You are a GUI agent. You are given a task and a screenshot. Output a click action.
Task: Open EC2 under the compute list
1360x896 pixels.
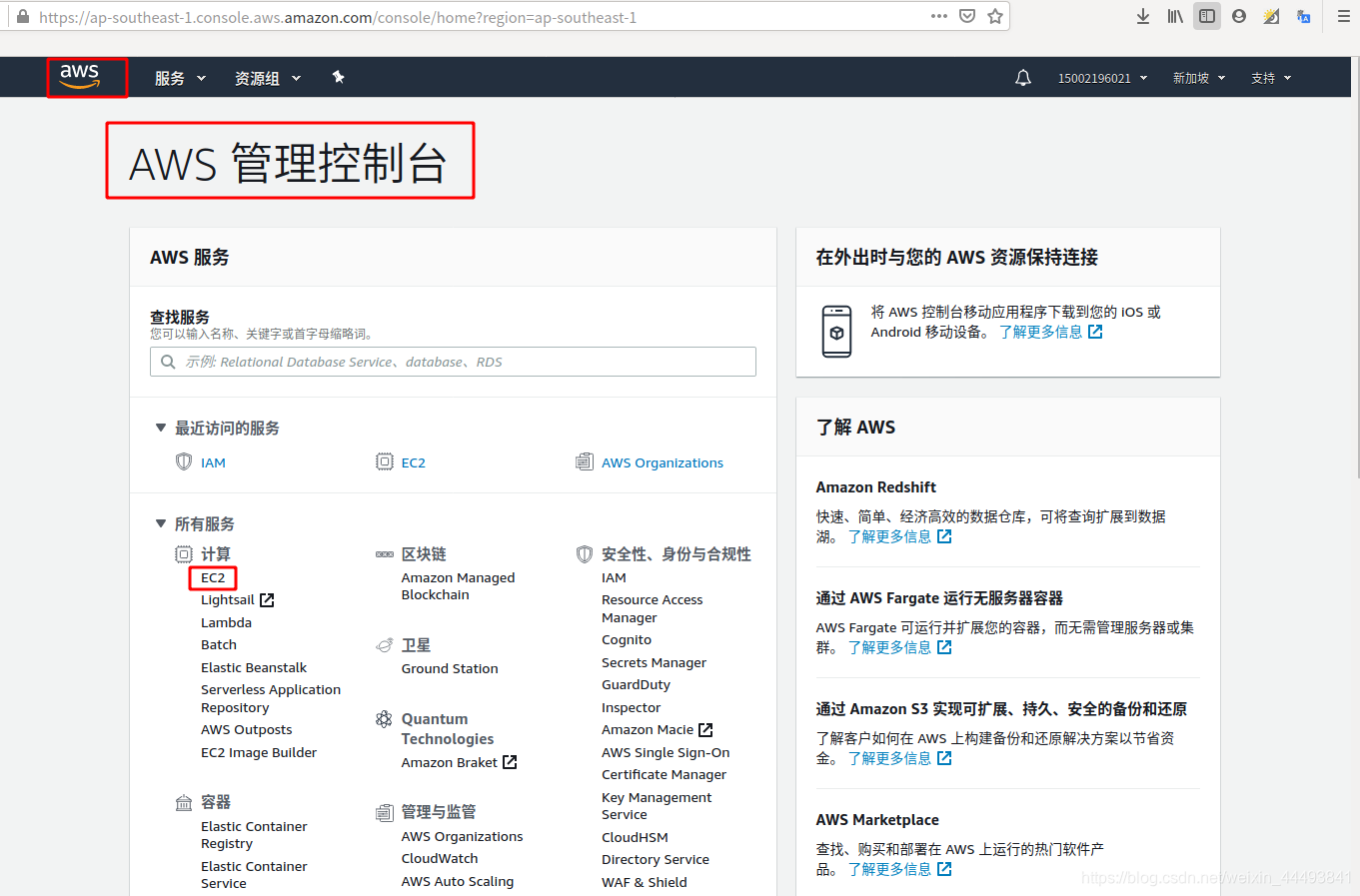pyautogui.click(x=213, y=577)
